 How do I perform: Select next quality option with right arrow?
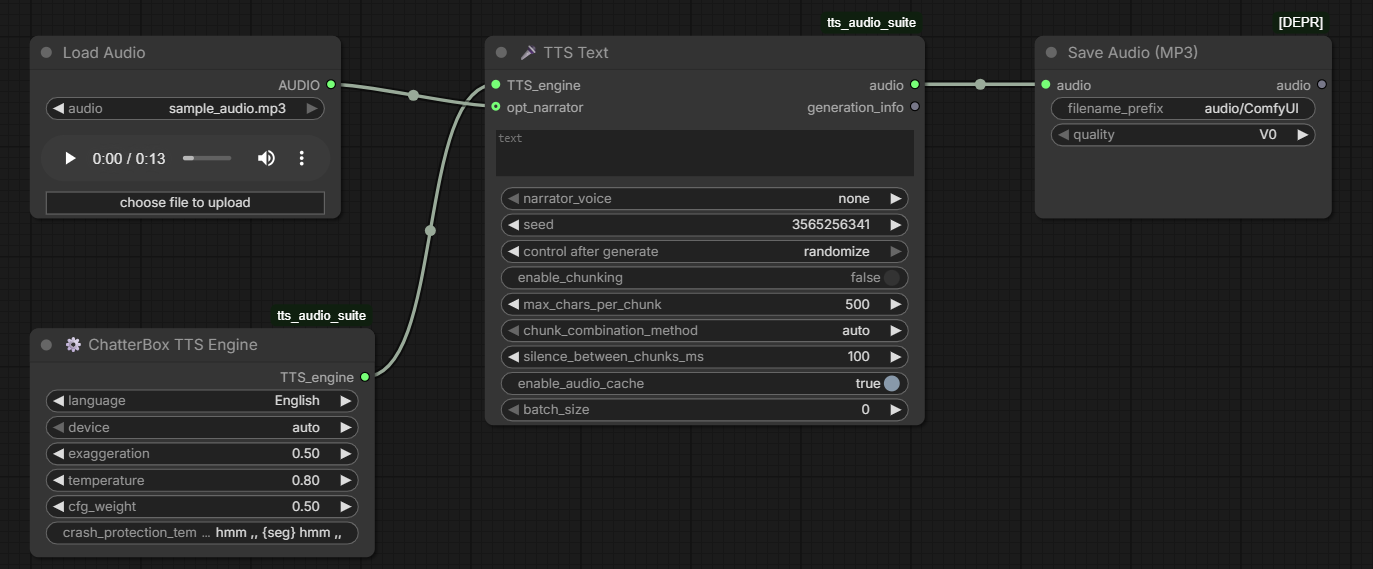pos(1303,135)
